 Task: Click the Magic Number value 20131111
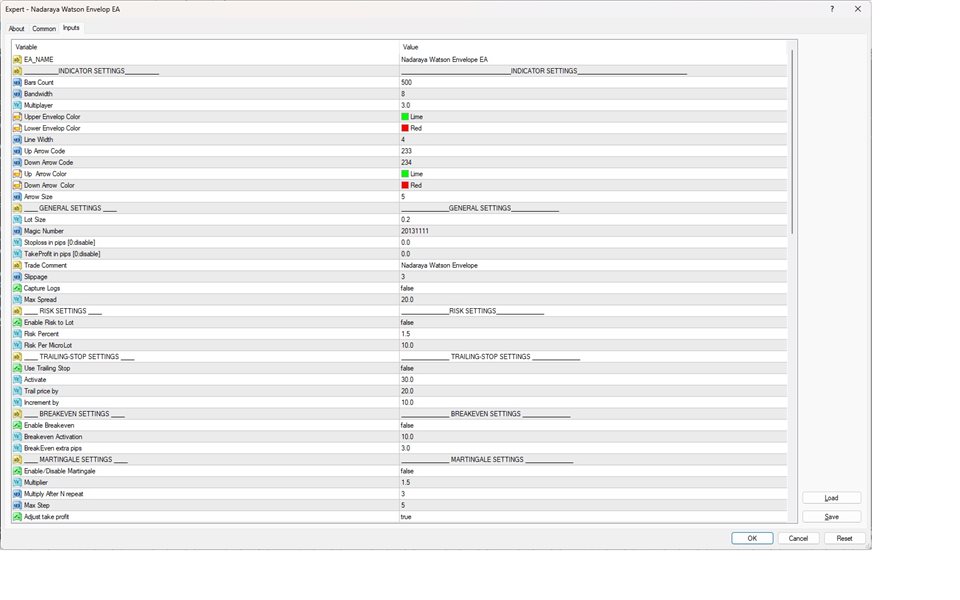pyautogui.click(x=414, y=231)
